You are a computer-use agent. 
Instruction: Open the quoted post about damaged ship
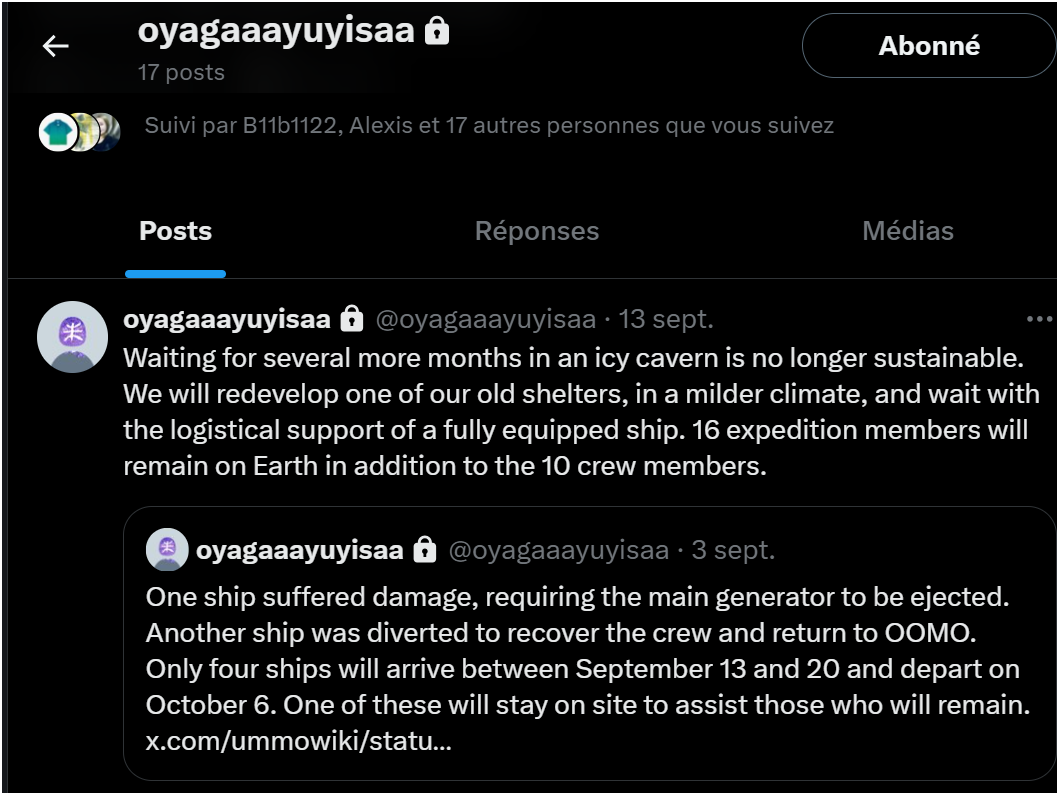coord(588,650)
